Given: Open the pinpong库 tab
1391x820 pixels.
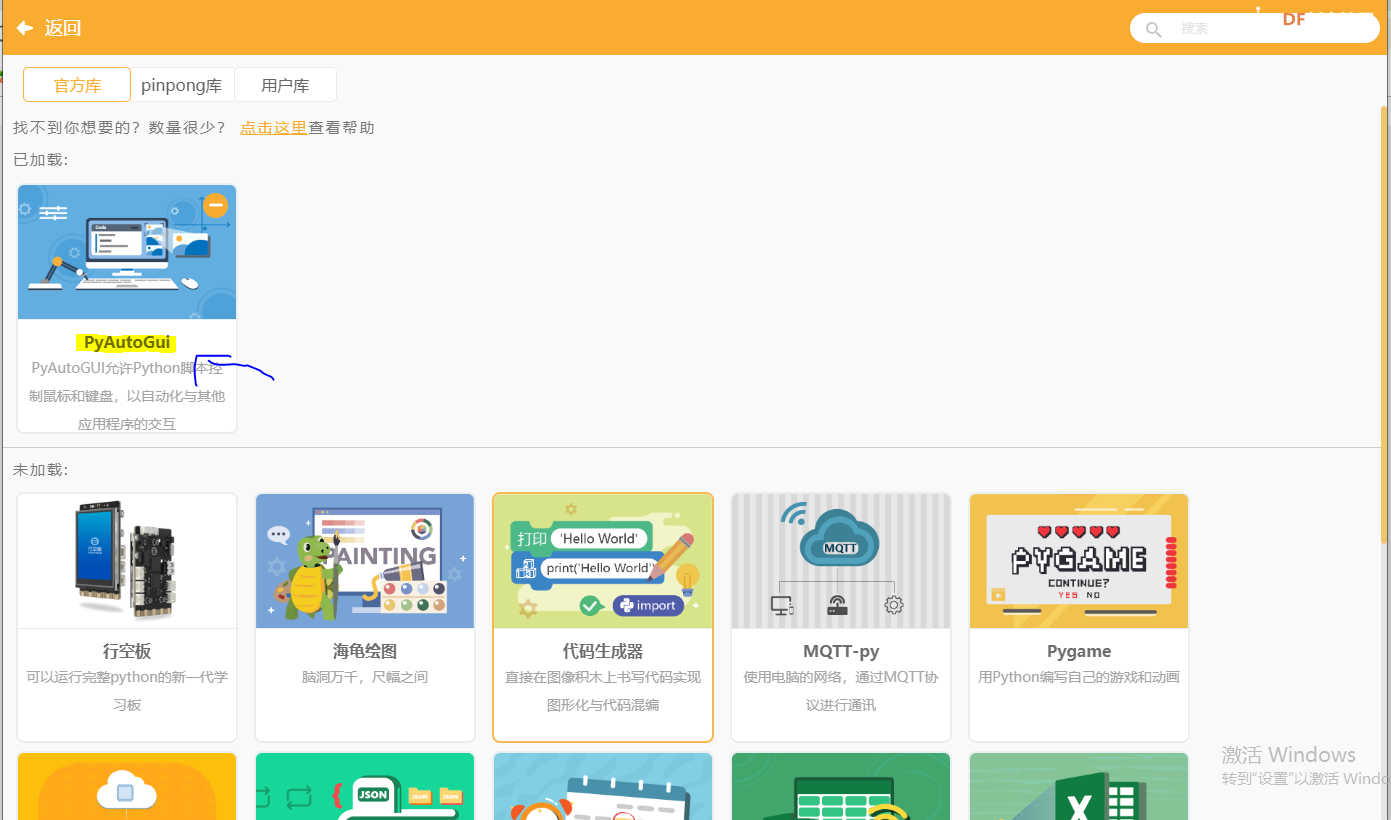Looking at the screenshot, I should click(182, 85).
